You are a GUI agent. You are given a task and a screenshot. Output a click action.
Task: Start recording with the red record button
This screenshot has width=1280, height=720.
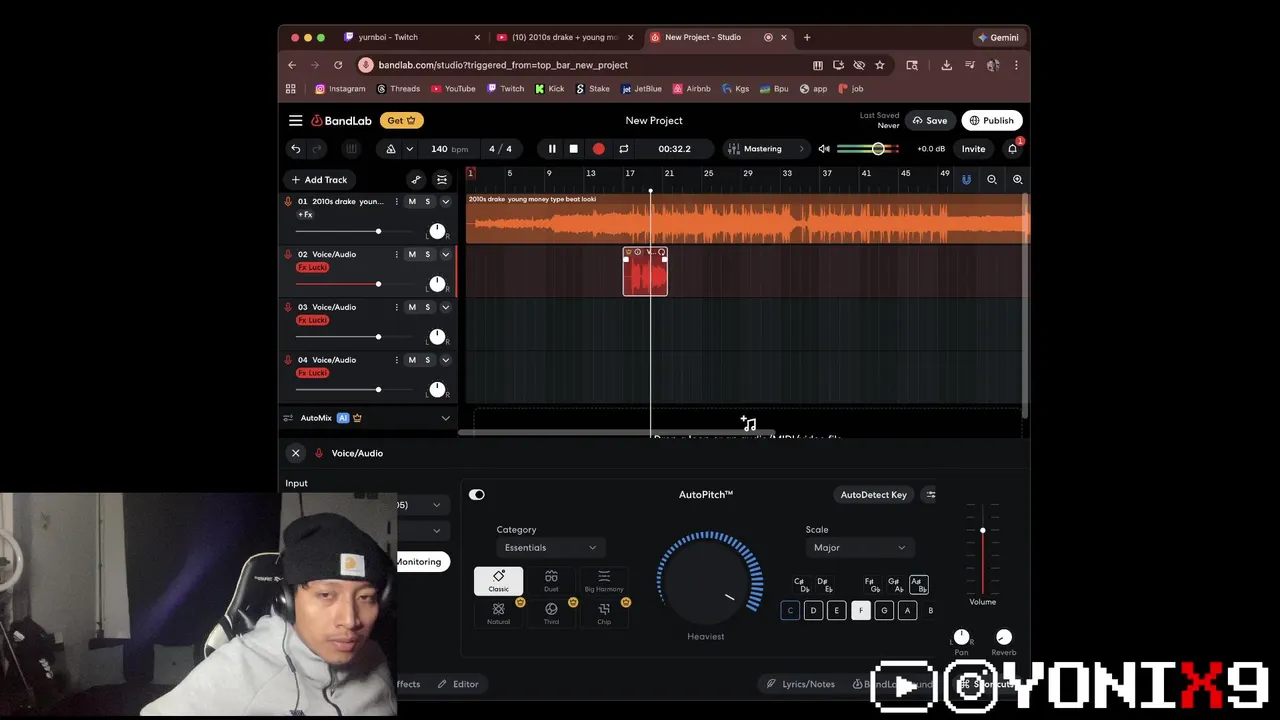tap(598, 149)
